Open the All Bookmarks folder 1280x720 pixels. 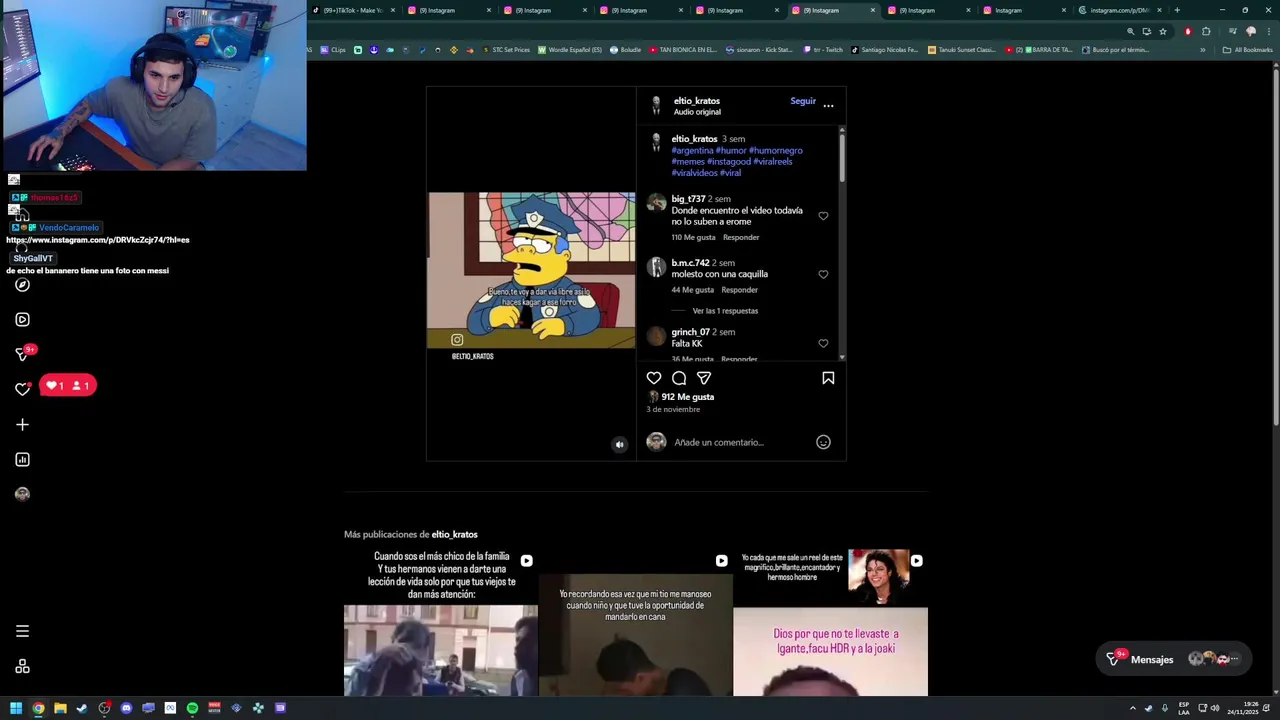click(x=1247, y=50)
